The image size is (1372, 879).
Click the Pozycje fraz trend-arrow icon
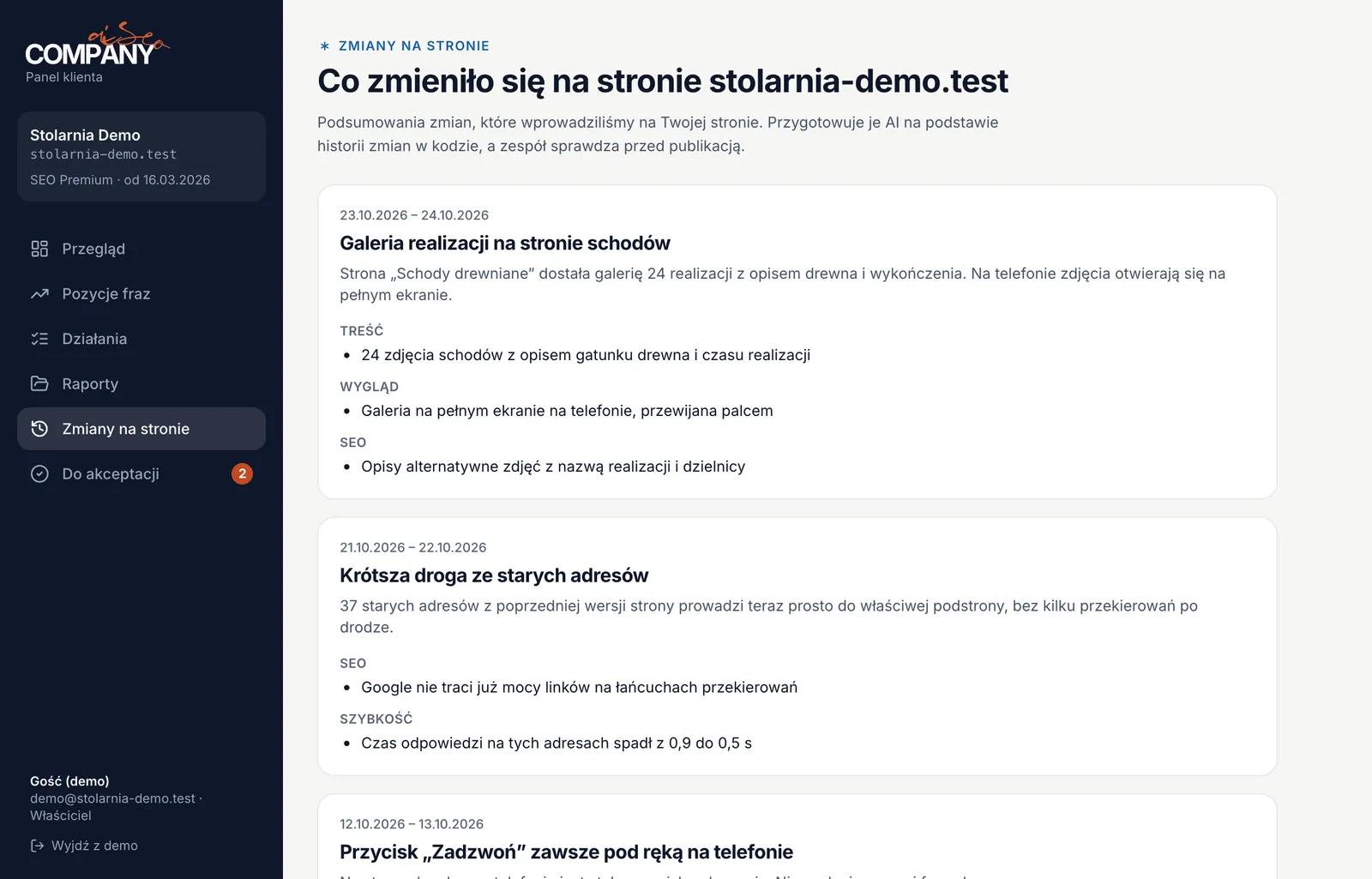coord(39,294)
